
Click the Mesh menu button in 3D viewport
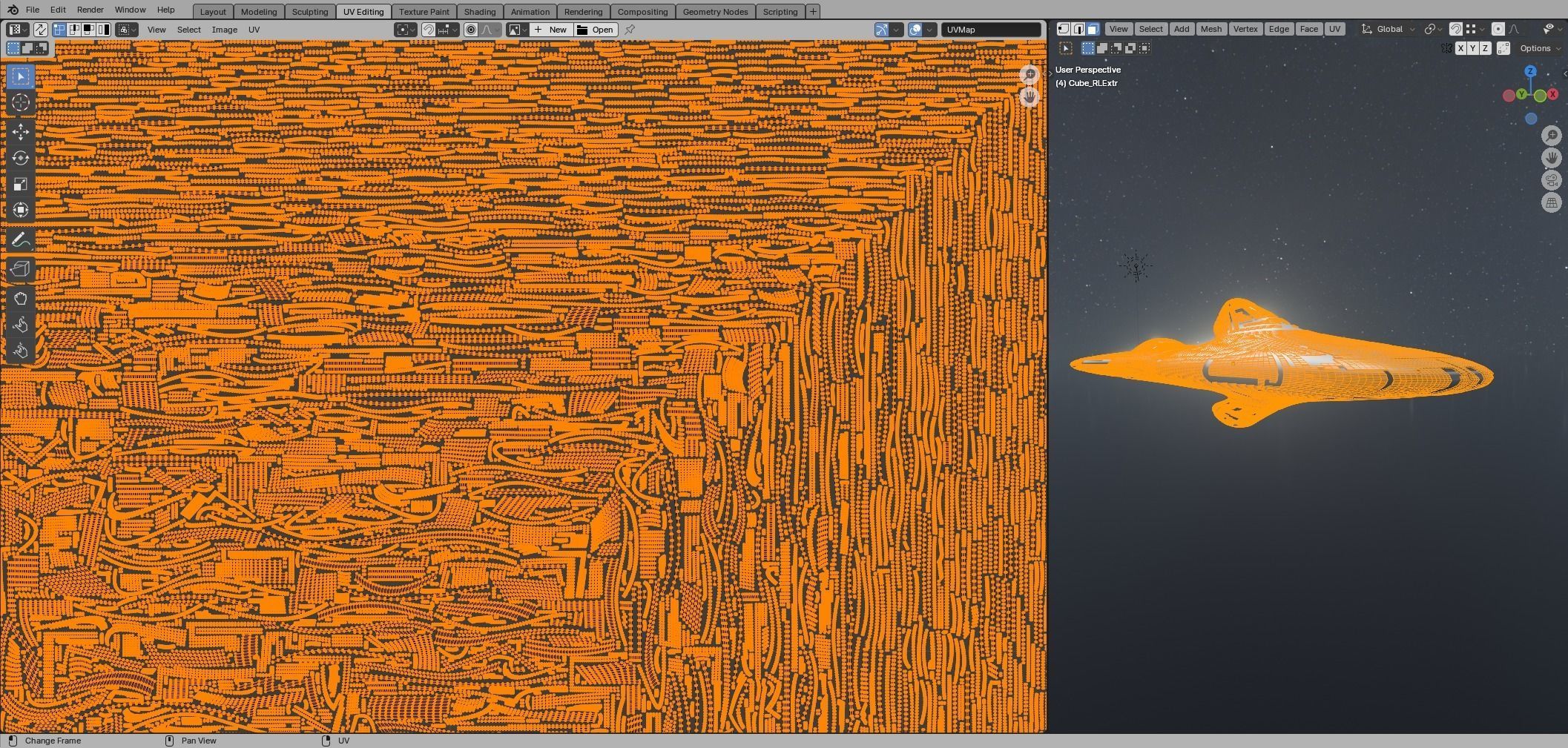pyautogui.click(x=1210, y=29)
